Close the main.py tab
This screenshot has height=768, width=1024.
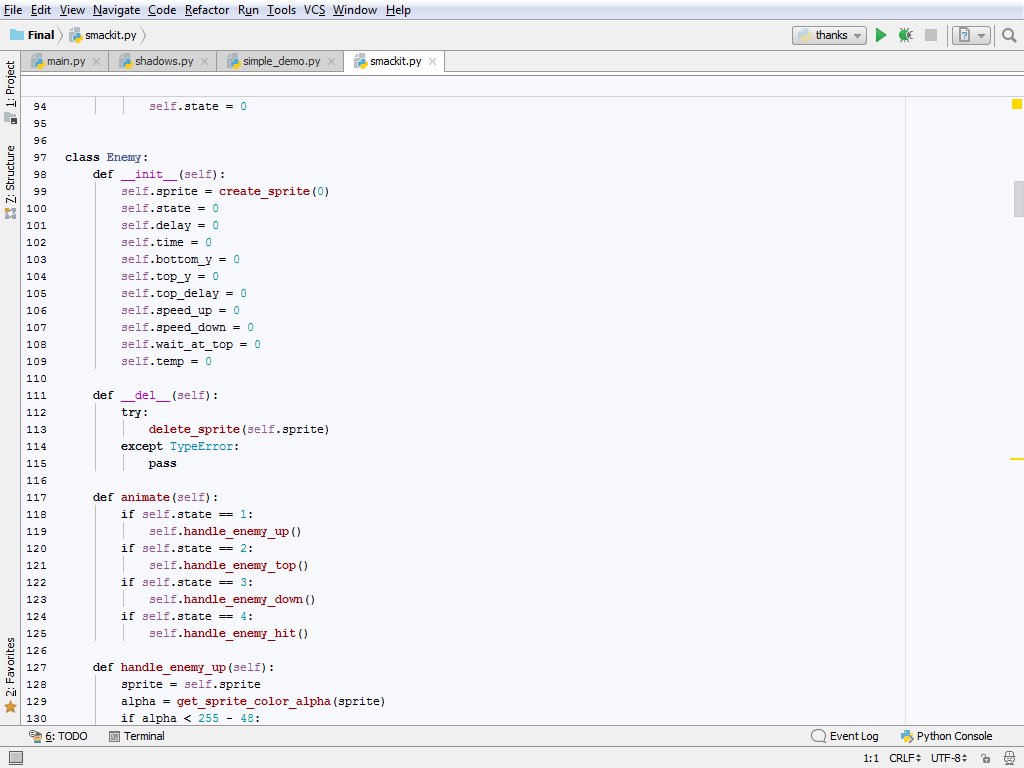[x=97, y=61]
